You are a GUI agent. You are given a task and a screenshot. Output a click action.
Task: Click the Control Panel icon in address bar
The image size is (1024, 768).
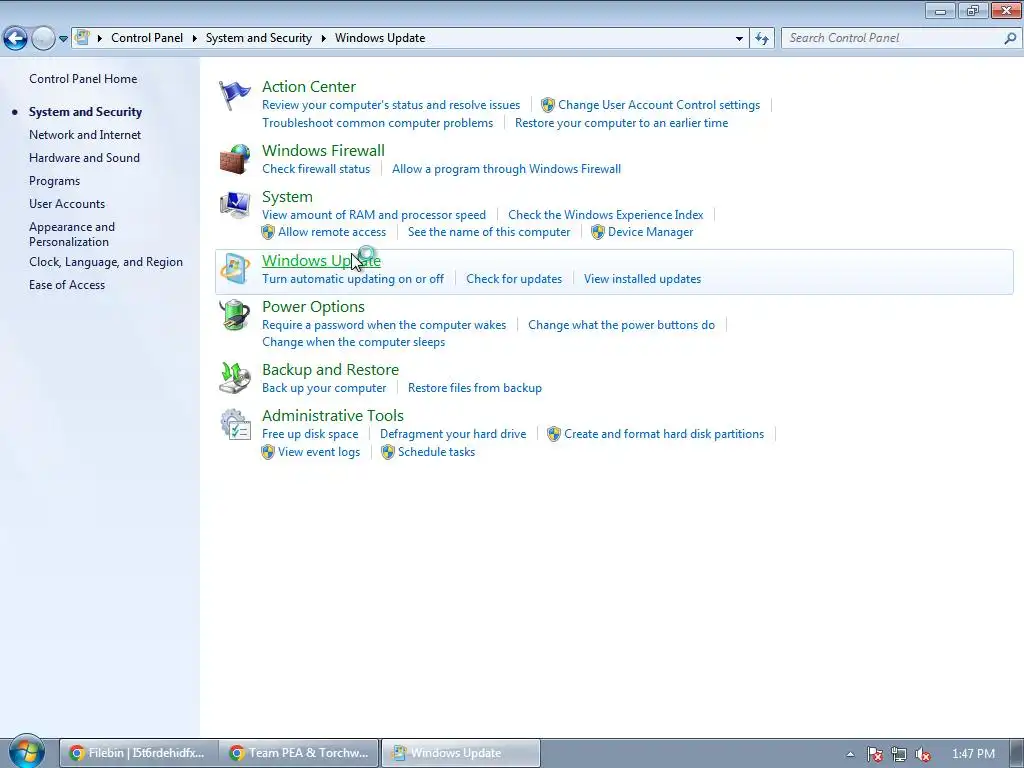pyautogui.click(x=82, y=38)
